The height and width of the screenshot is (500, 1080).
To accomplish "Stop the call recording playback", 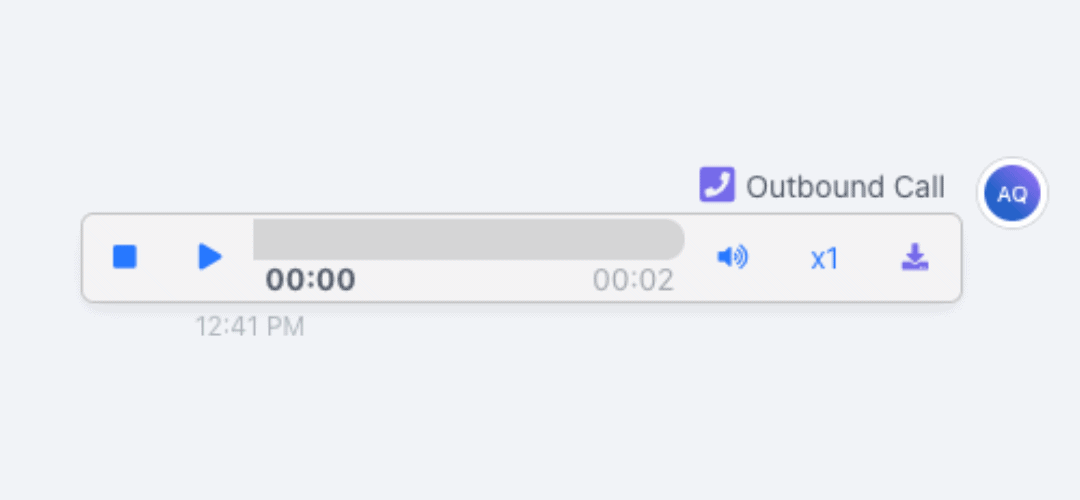I will click(x=125, y=257).
